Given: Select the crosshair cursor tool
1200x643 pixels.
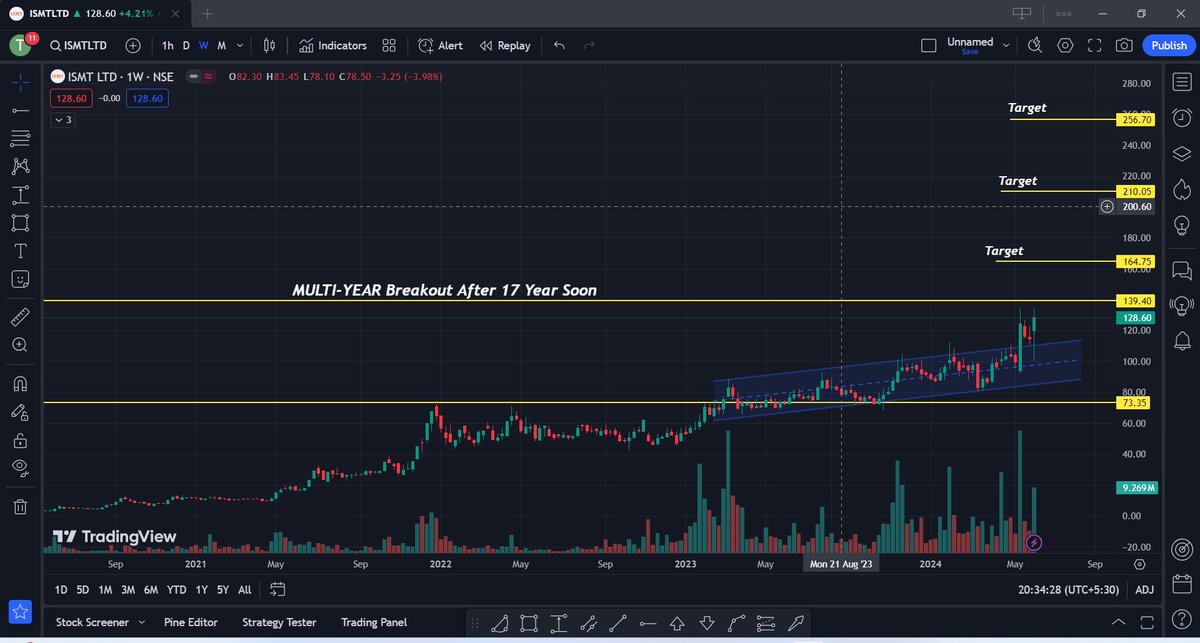Looking at the screenshot, I should [x=21, y=82].
